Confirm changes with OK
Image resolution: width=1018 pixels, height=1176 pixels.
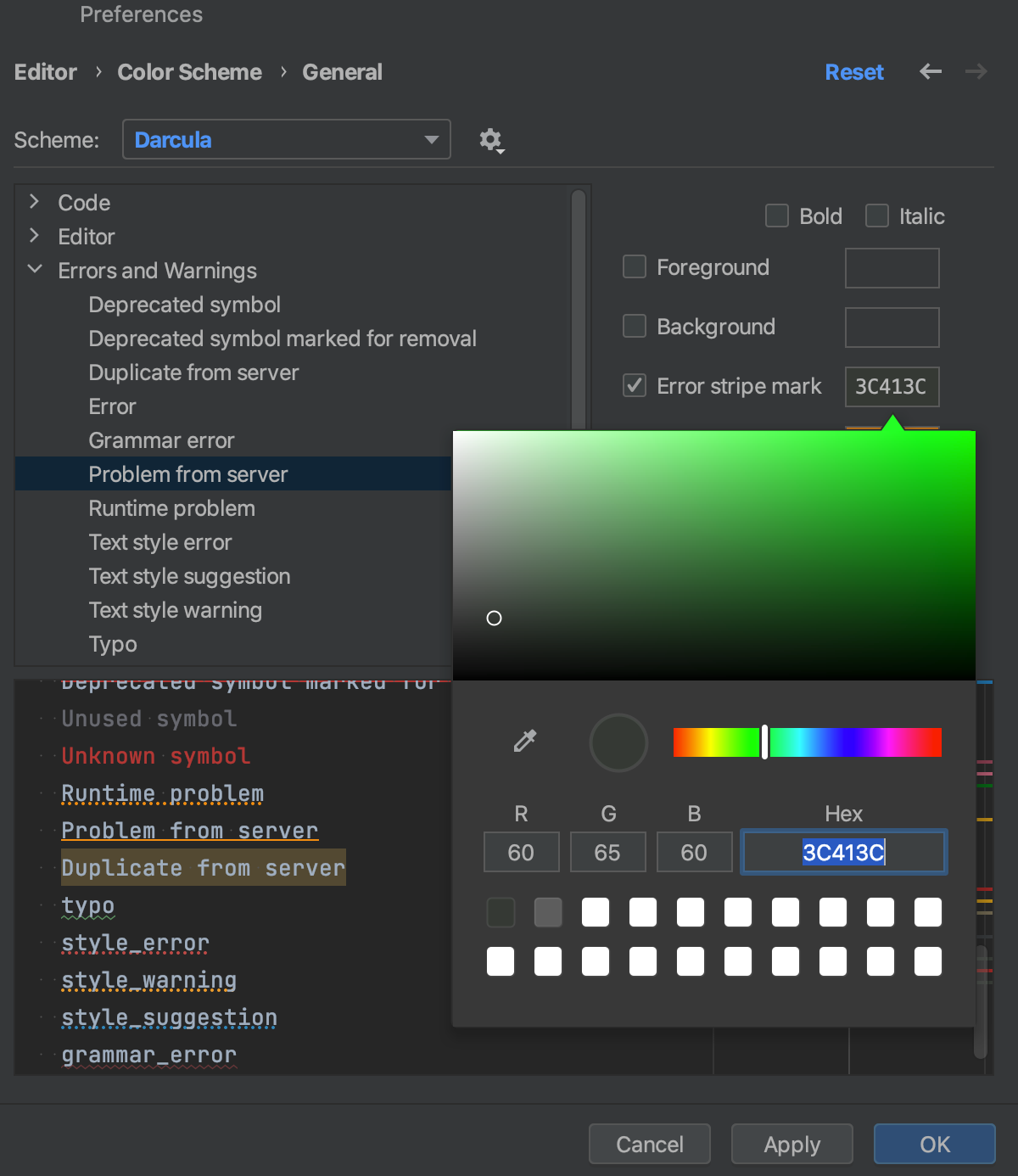click(934, 1144)
